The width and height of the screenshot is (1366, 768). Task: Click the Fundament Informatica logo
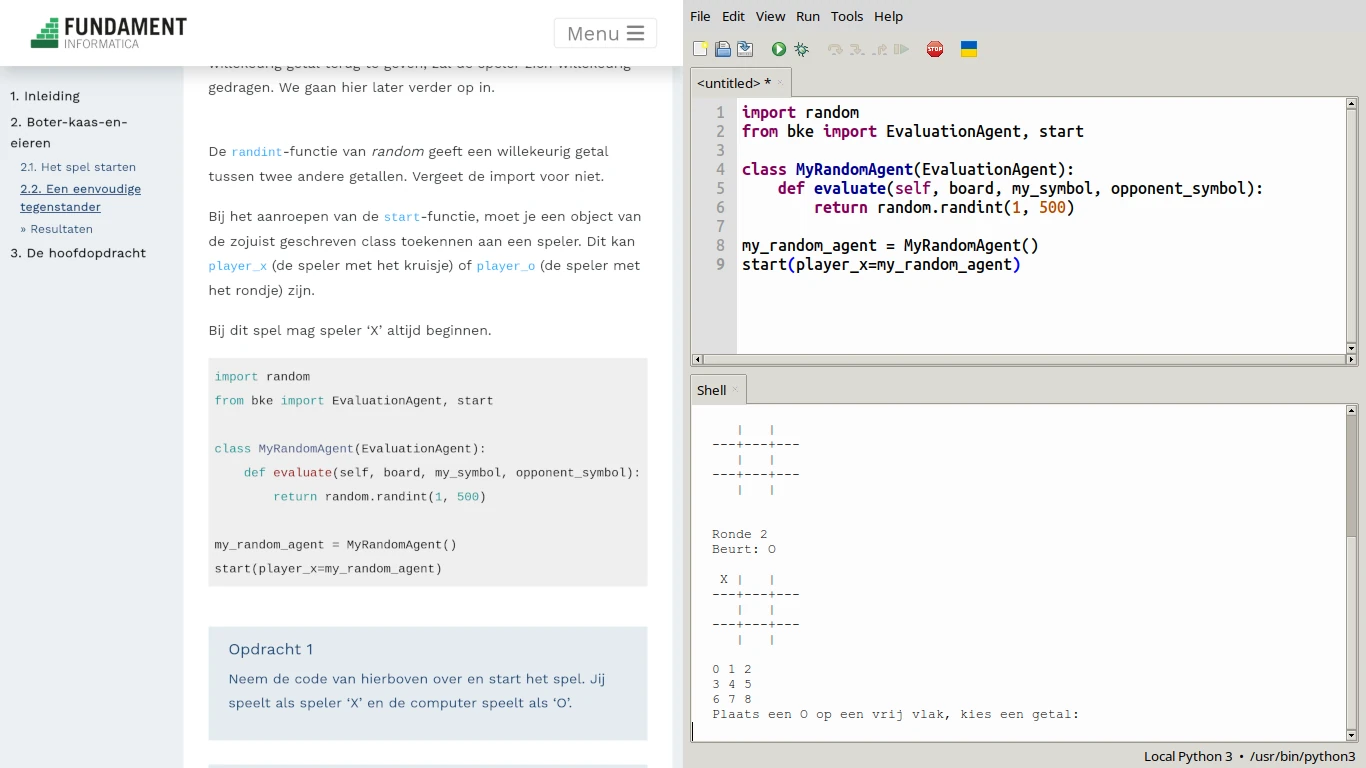[x=108, y=31]
